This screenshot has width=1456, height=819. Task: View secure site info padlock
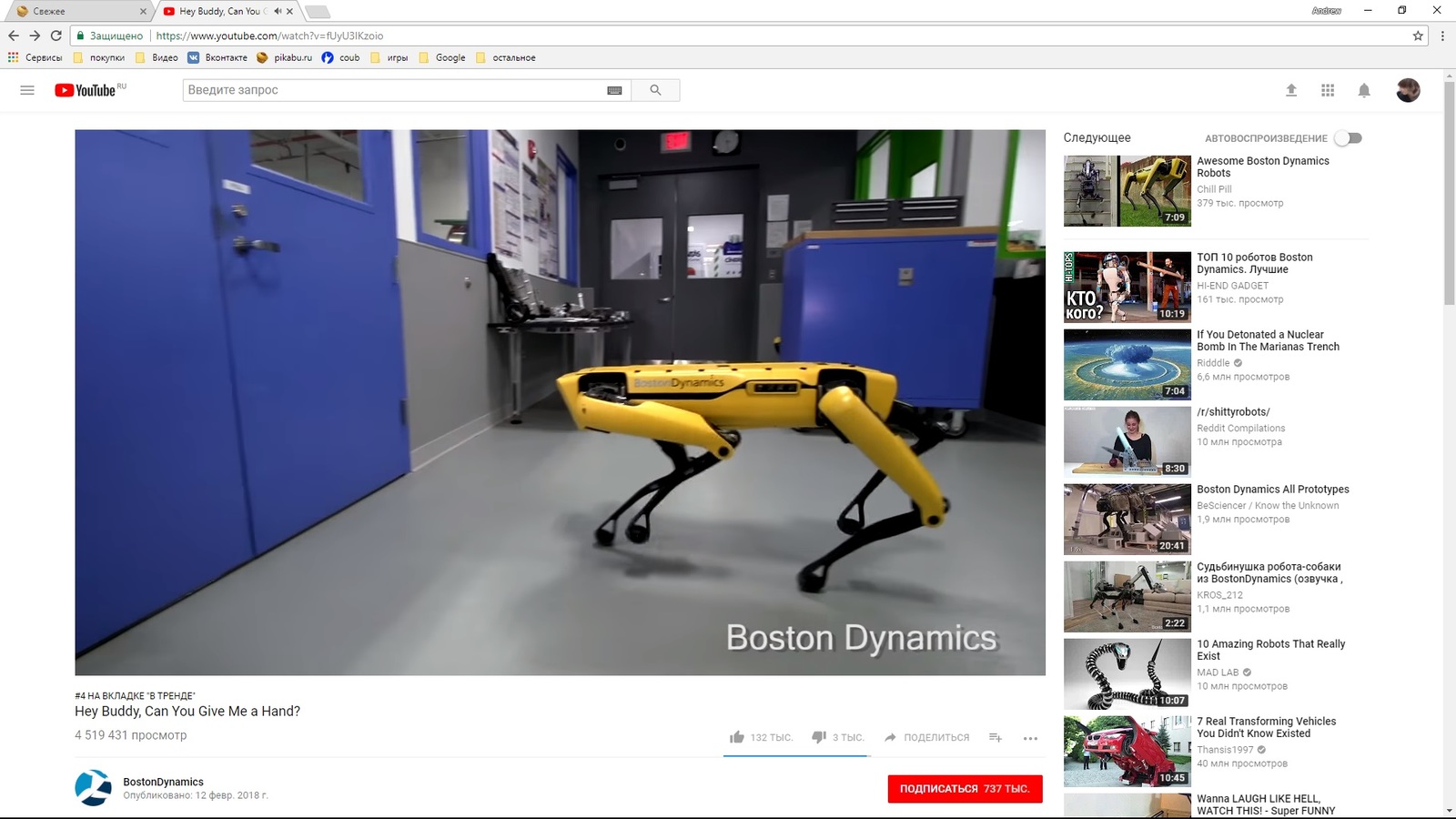(x=80, y=35)
